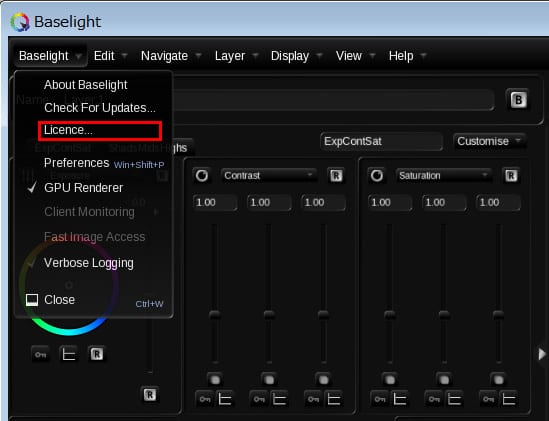
Task: Open the Contrast dropdown
Action: (269, 175)
